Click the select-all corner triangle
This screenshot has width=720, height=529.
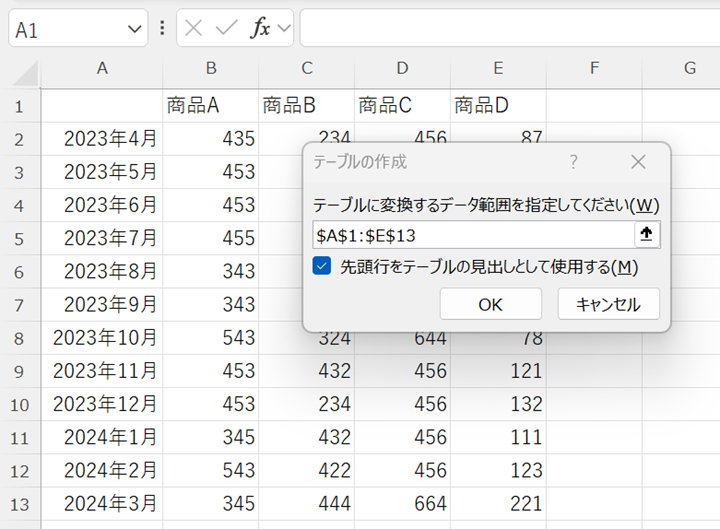tap(26, 73)
